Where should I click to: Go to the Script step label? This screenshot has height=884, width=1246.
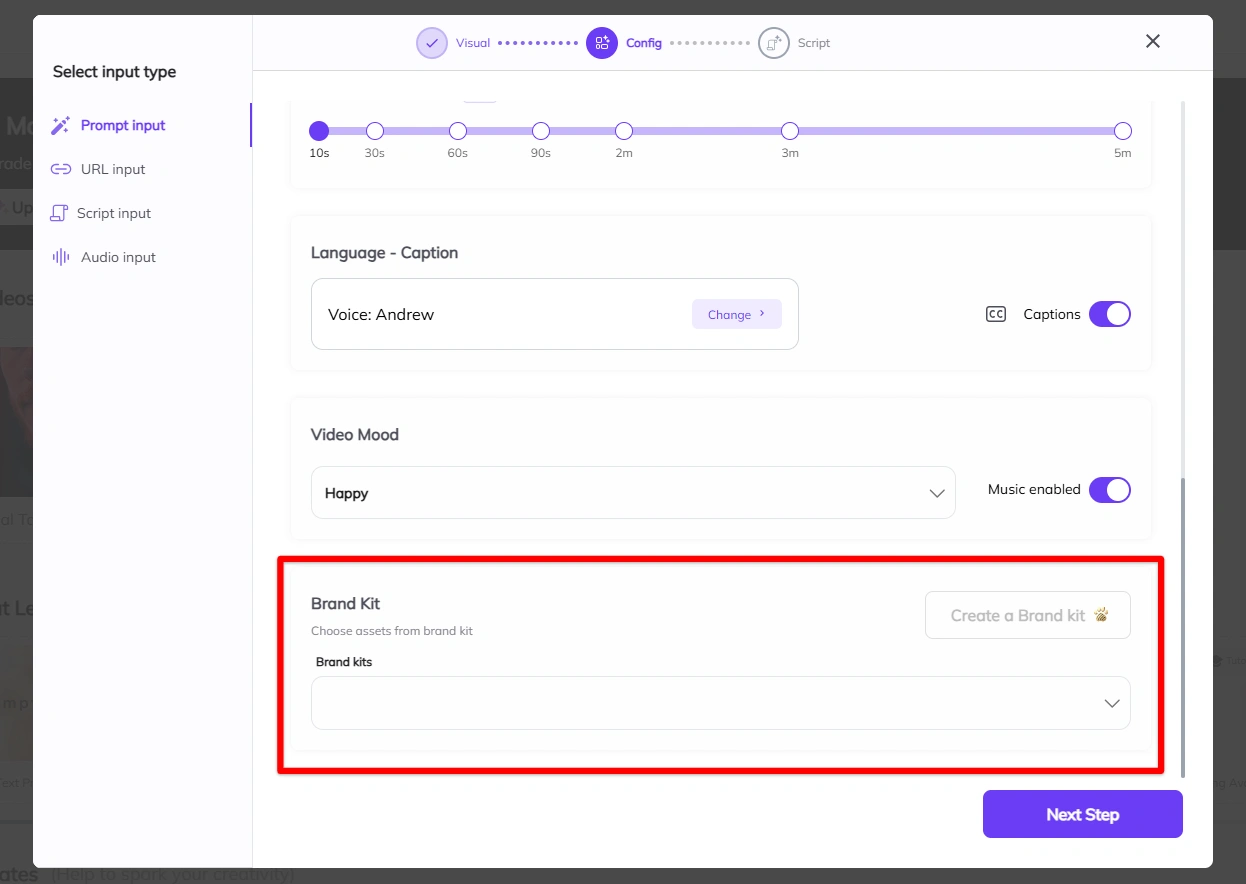click(x=814, y=43)
